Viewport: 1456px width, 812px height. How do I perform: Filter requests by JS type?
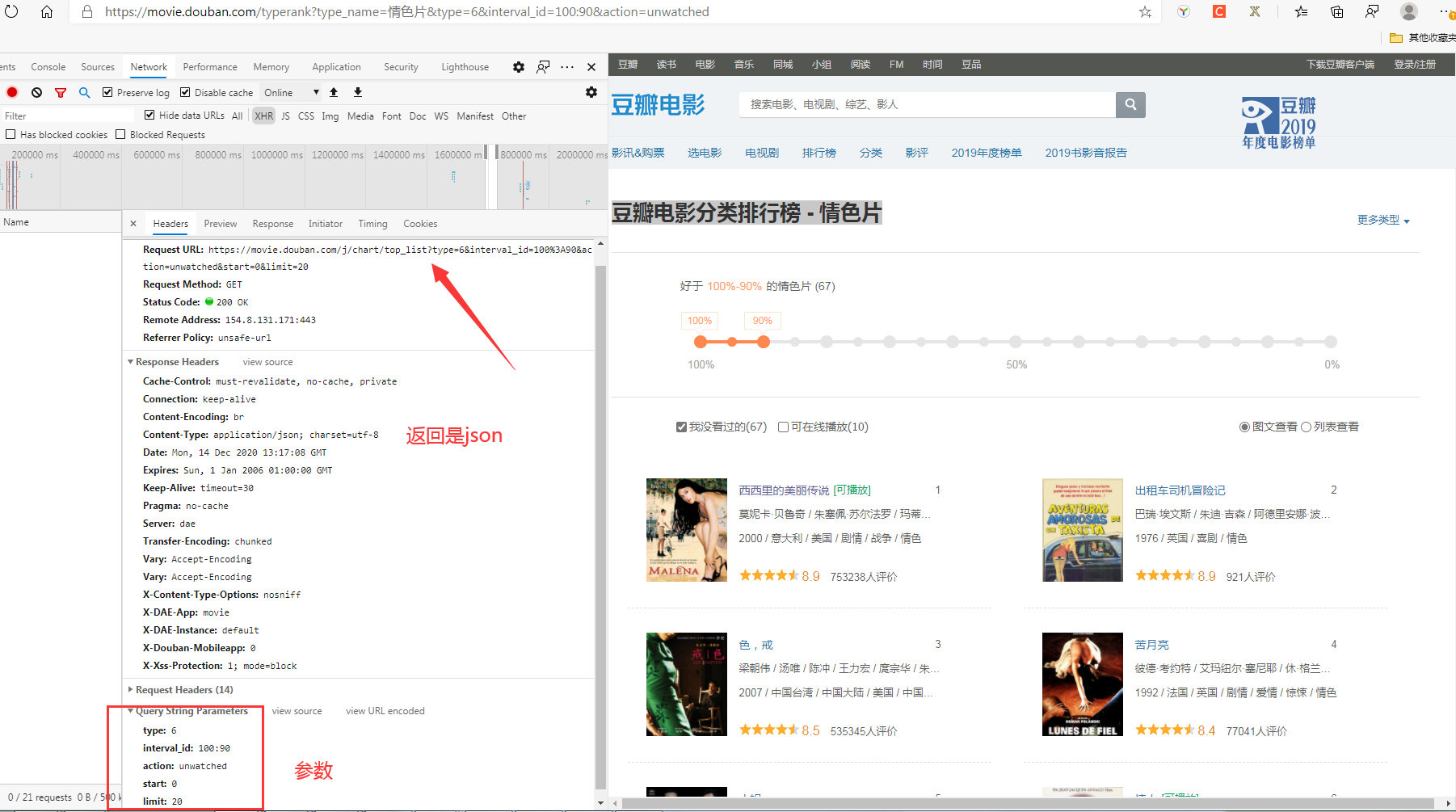pos(285,116)
